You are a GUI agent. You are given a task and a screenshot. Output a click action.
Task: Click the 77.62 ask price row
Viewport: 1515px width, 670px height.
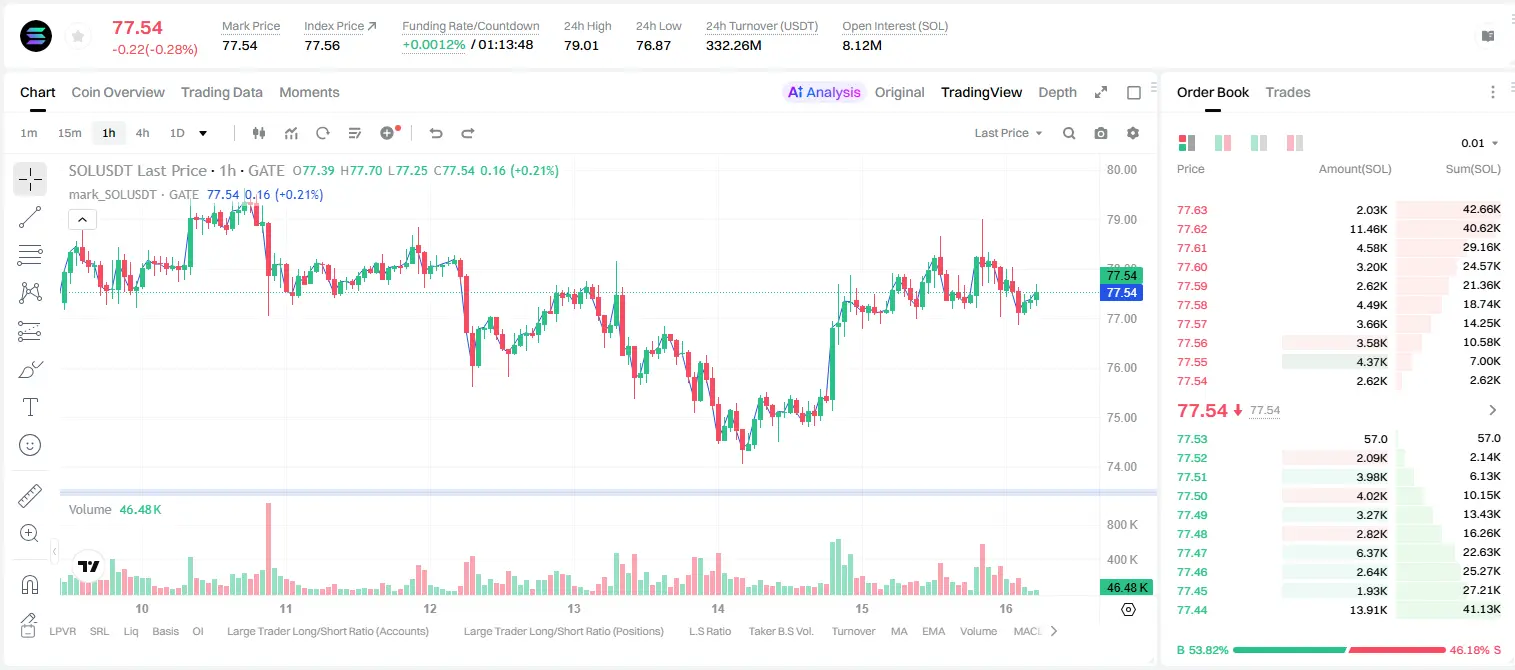(x=1338, y=229)
